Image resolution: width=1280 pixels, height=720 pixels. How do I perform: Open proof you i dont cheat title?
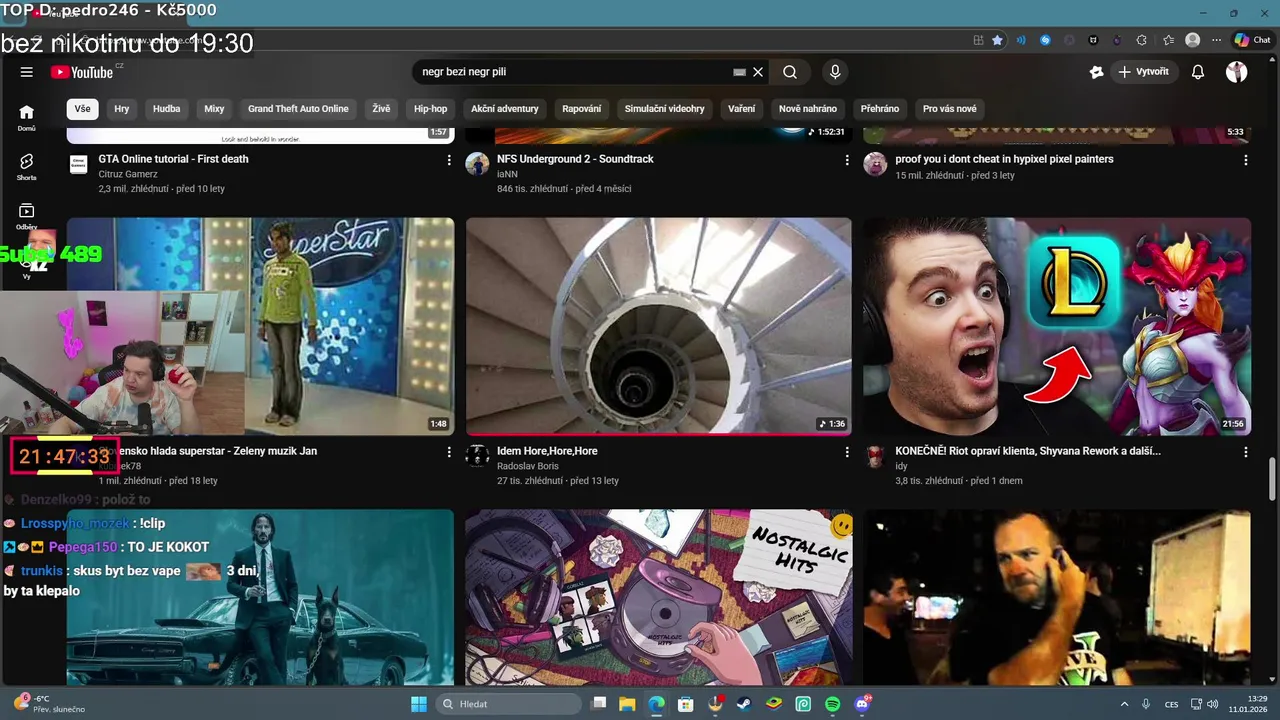coord(1004,159)
